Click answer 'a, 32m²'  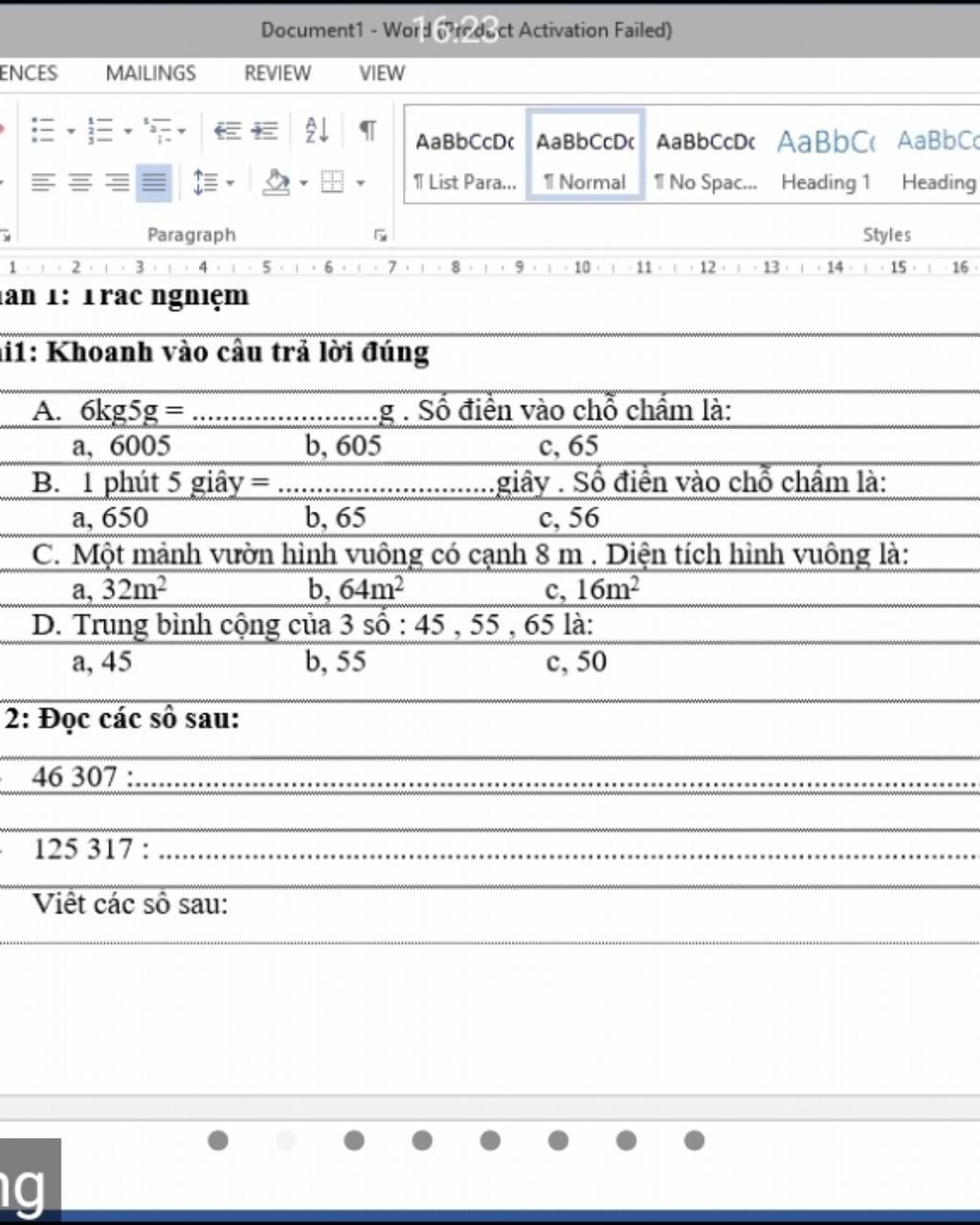coord(120,589)
